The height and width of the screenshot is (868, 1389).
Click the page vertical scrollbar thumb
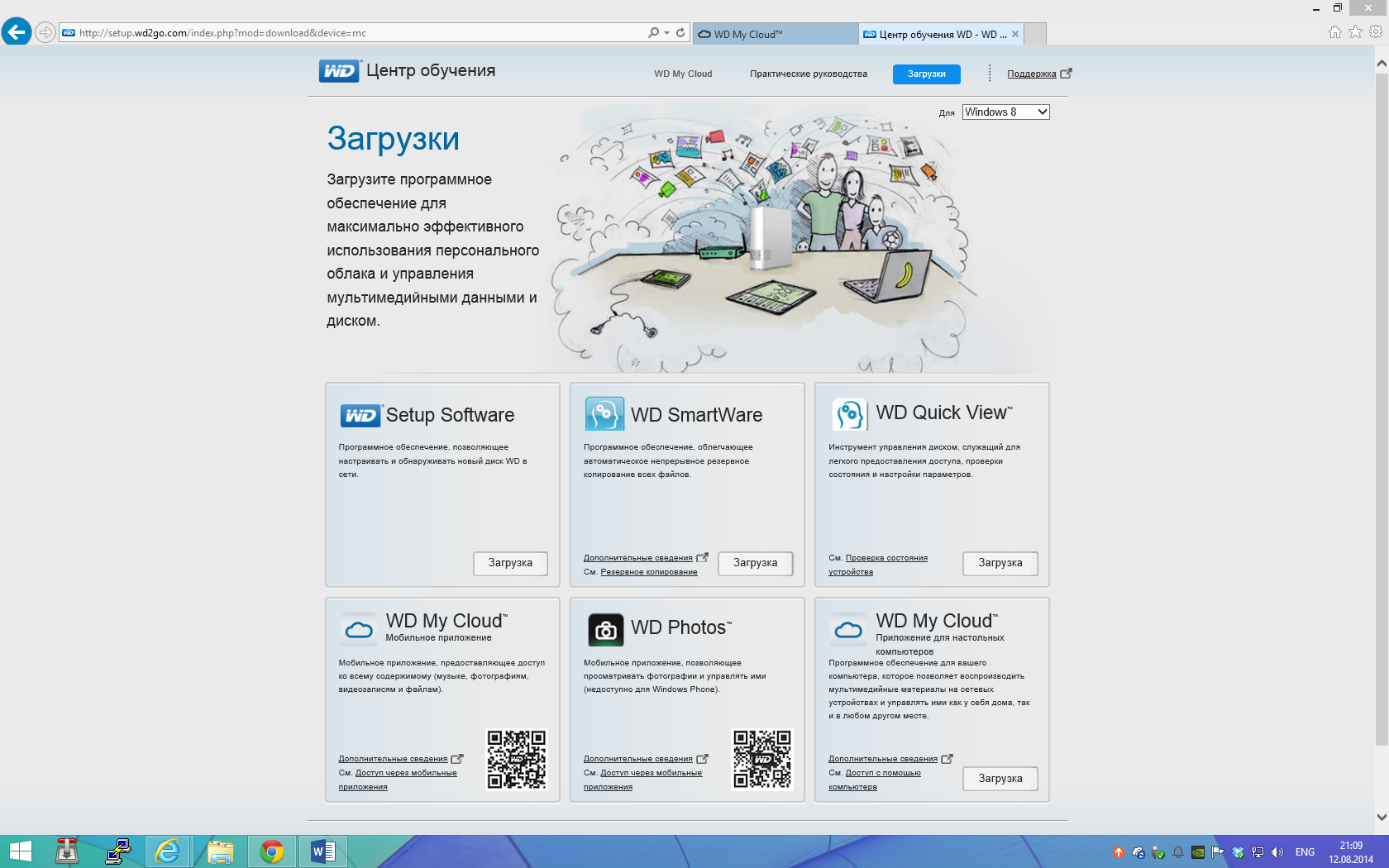[x=1382, y=411]
